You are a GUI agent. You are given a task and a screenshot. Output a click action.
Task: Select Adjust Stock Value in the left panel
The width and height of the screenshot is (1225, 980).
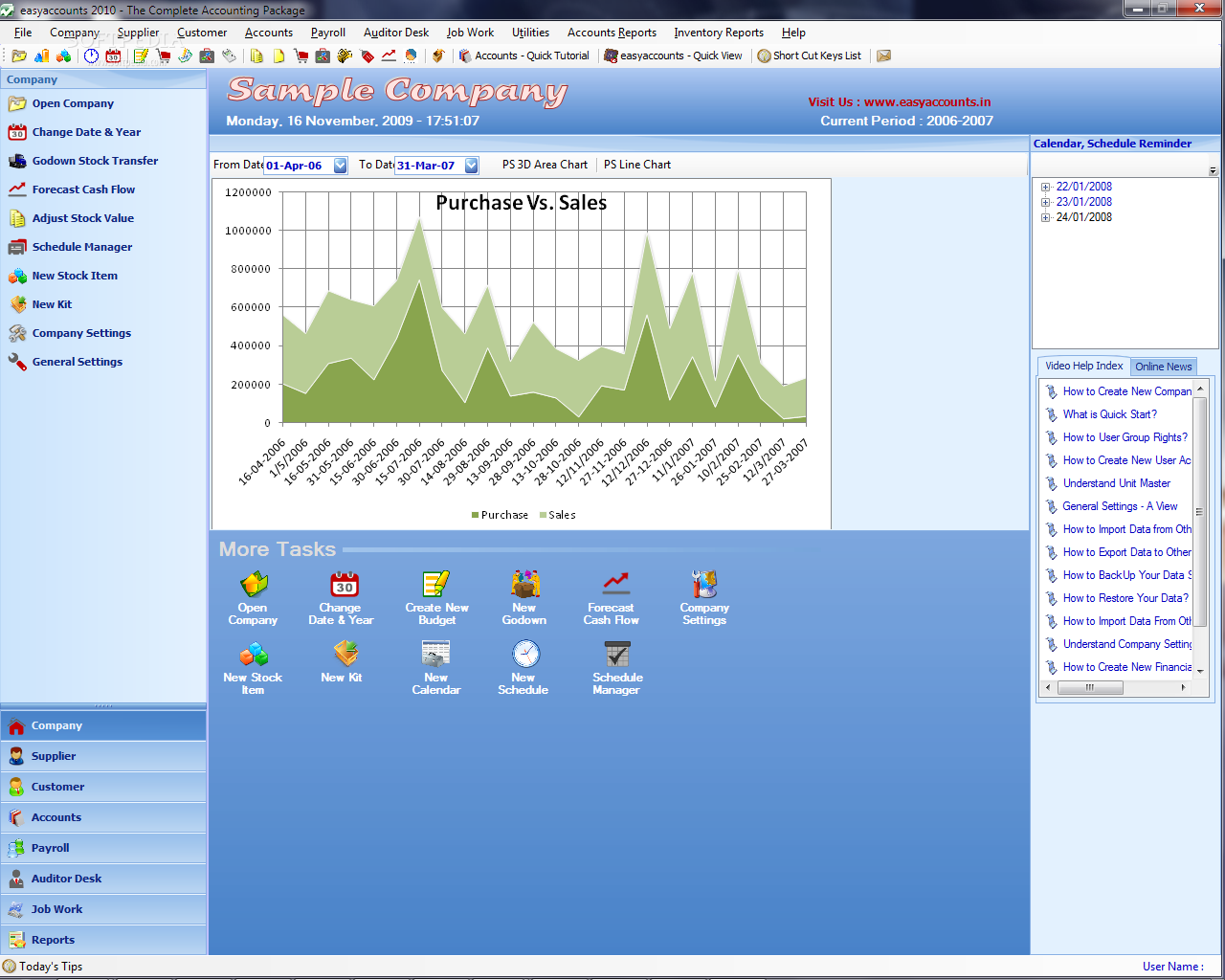83,218
